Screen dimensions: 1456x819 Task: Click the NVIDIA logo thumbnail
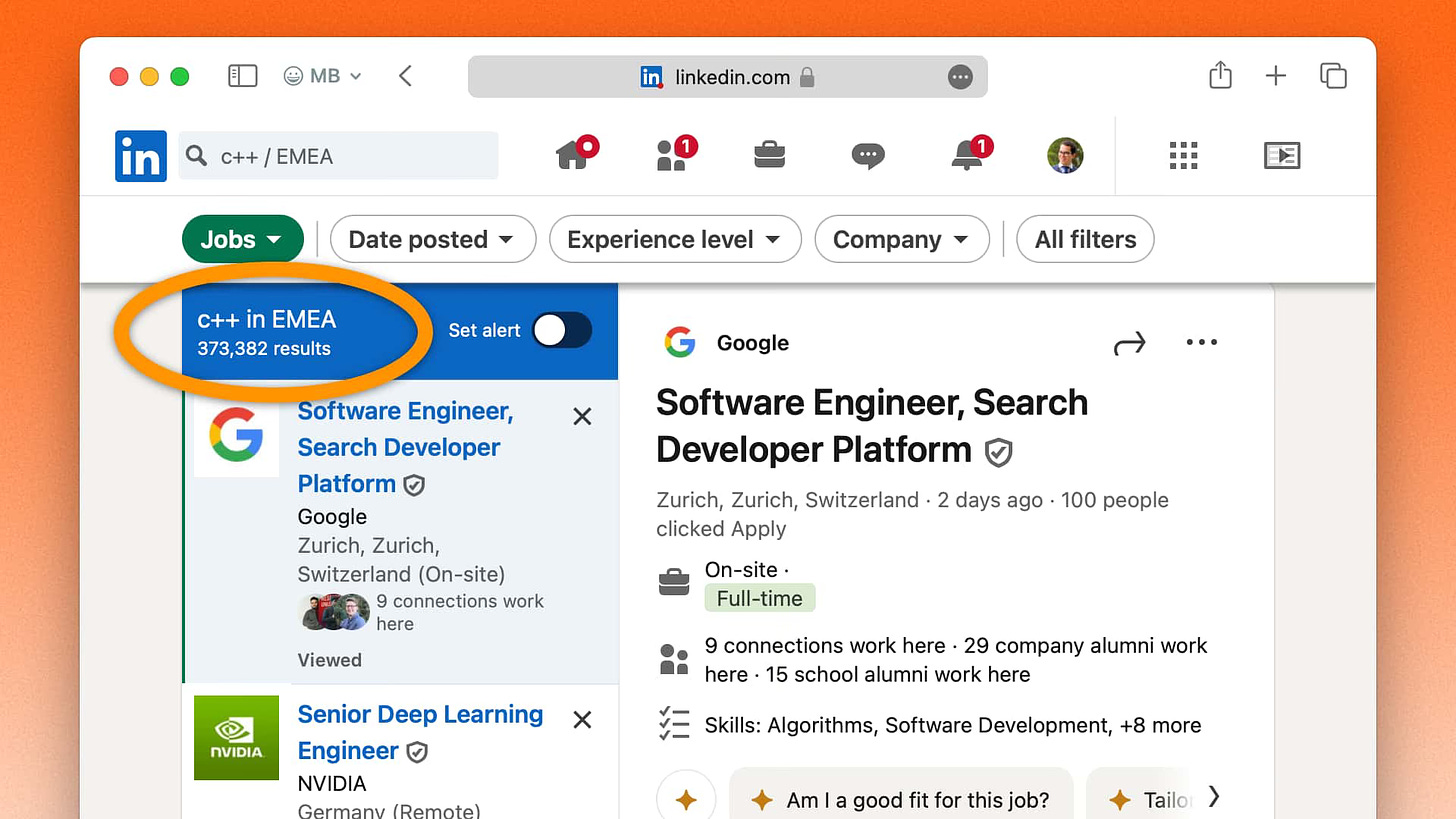click(236, 738)
